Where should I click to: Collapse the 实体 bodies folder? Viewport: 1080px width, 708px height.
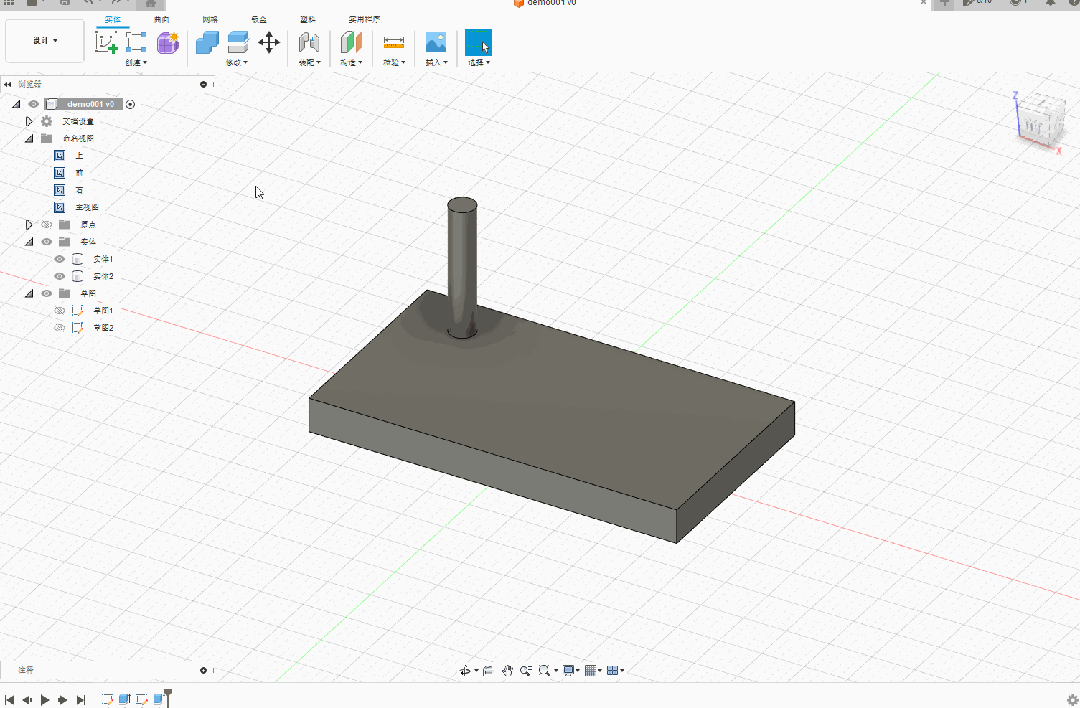[x=29, y=242]
